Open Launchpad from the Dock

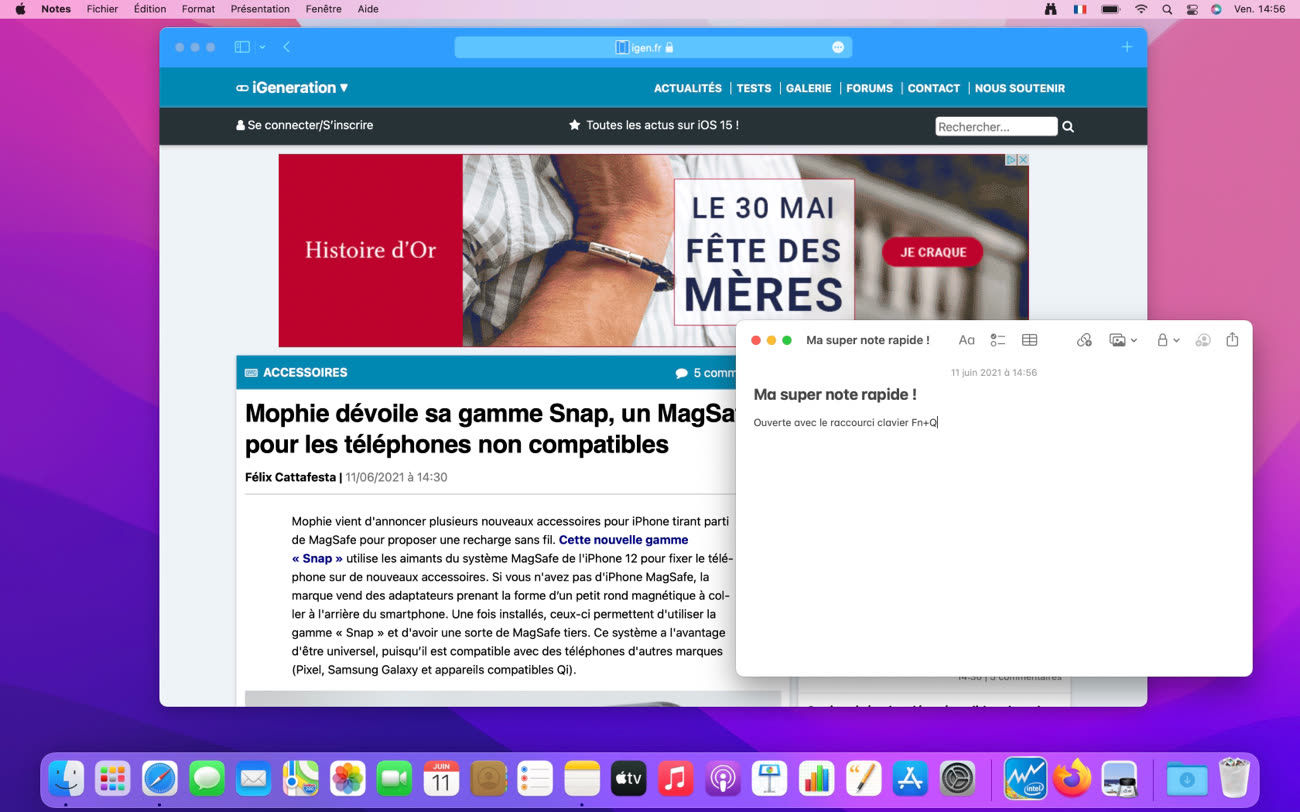tap(113, 778)
